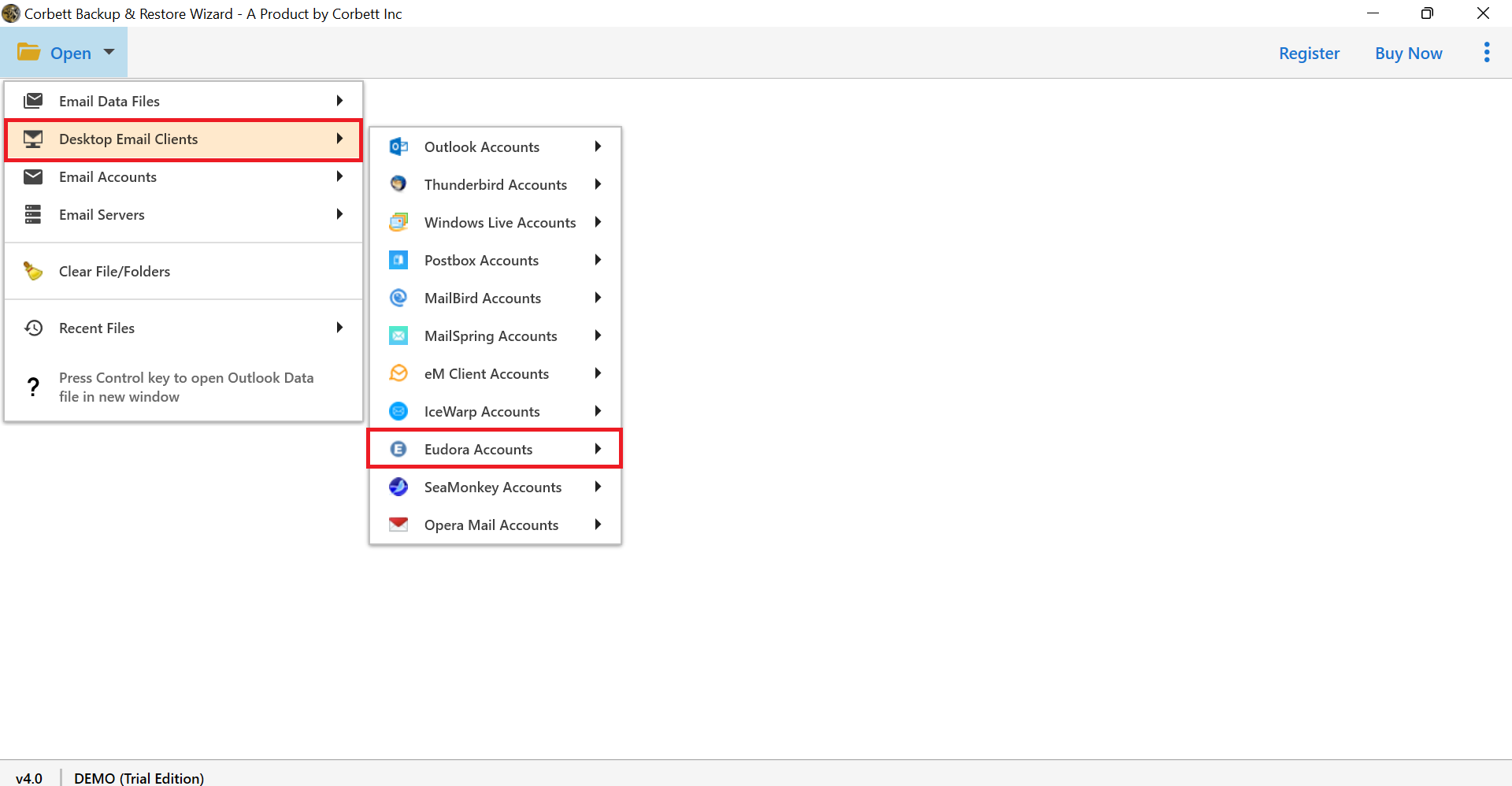Click the MailSpring logo icon
Viewport: 1512px width, 786px height.
pos(398,336)
